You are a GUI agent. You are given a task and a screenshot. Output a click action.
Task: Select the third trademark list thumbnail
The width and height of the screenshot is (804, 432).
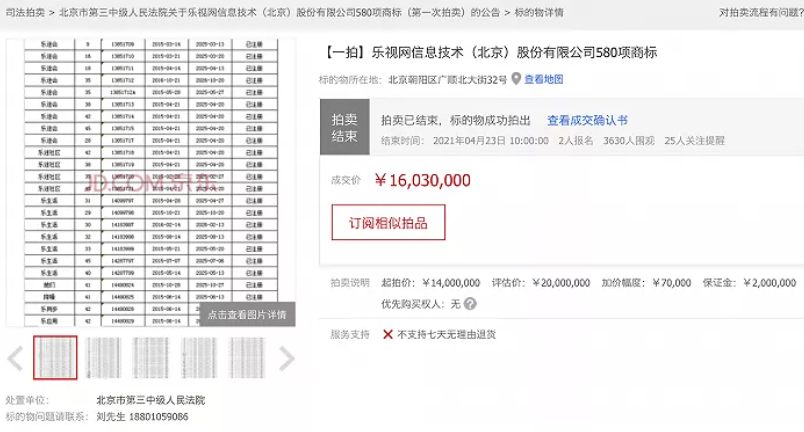coord(151,358)
